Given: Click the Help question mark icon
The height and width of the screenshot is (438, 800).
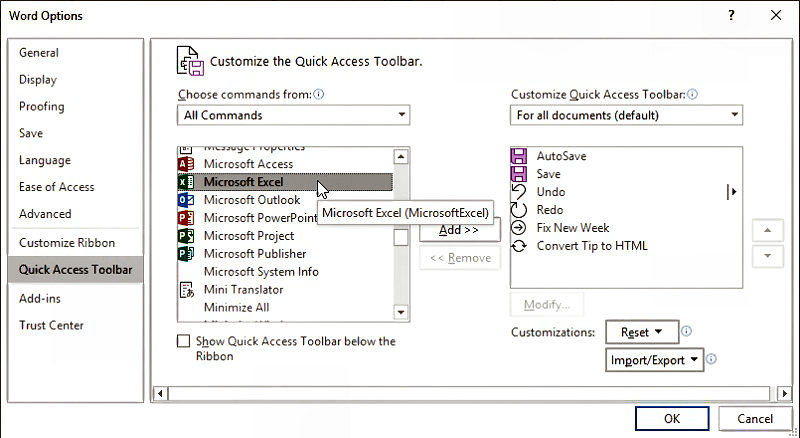Looking at the screenshot, I should click(731, 15).
